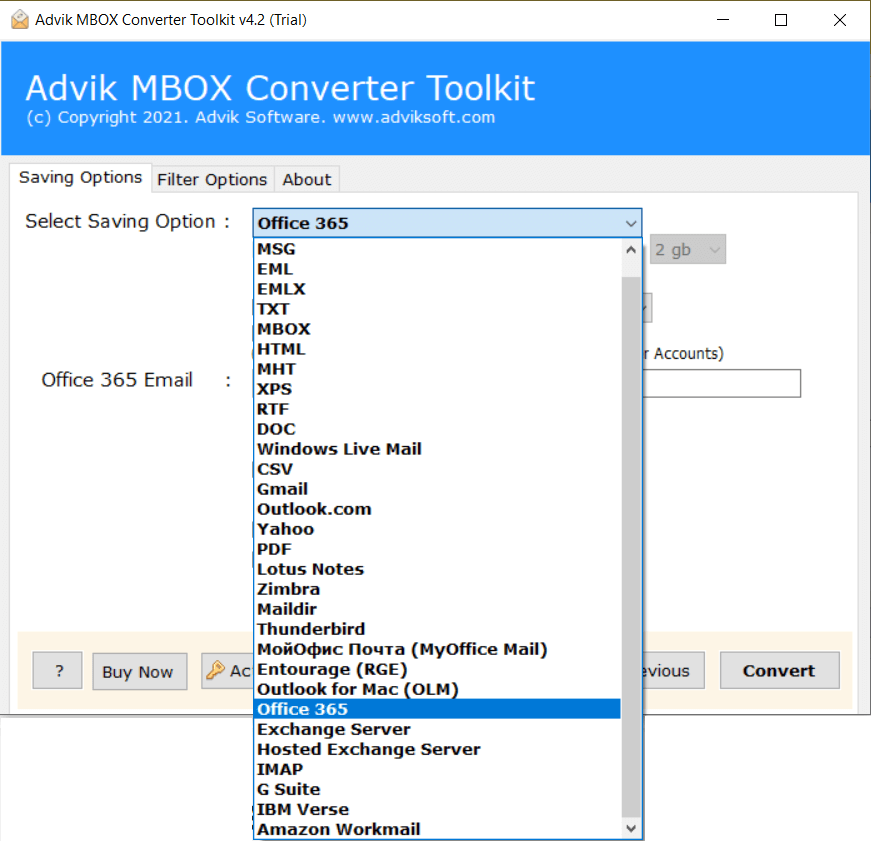
Task: Pick PDF from the list
Action: [x=437, y=549]
